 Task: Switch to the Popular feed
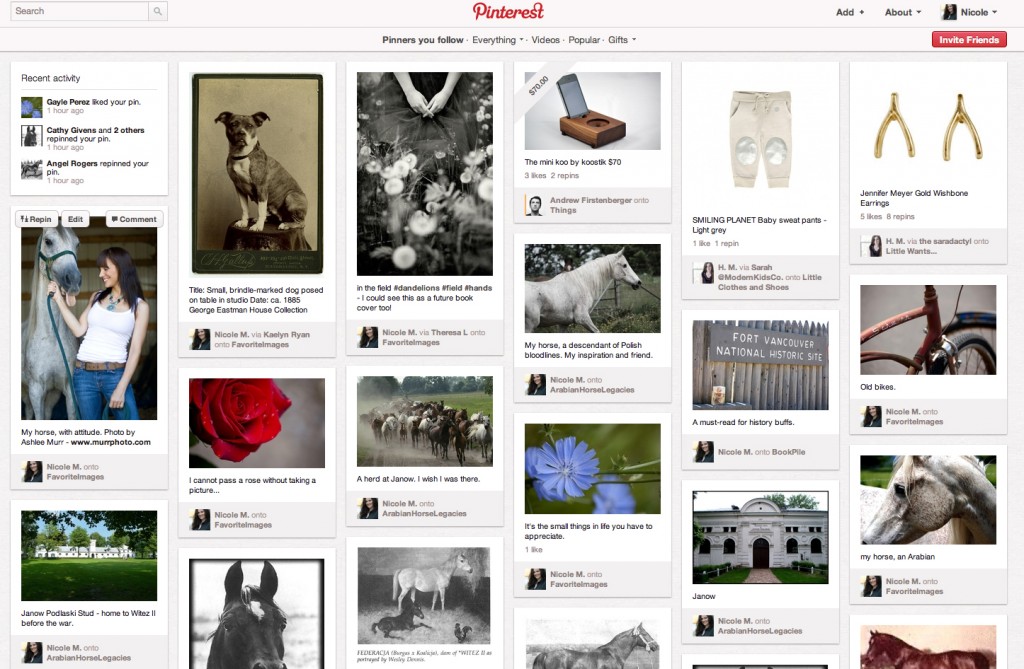pos(584,40)
